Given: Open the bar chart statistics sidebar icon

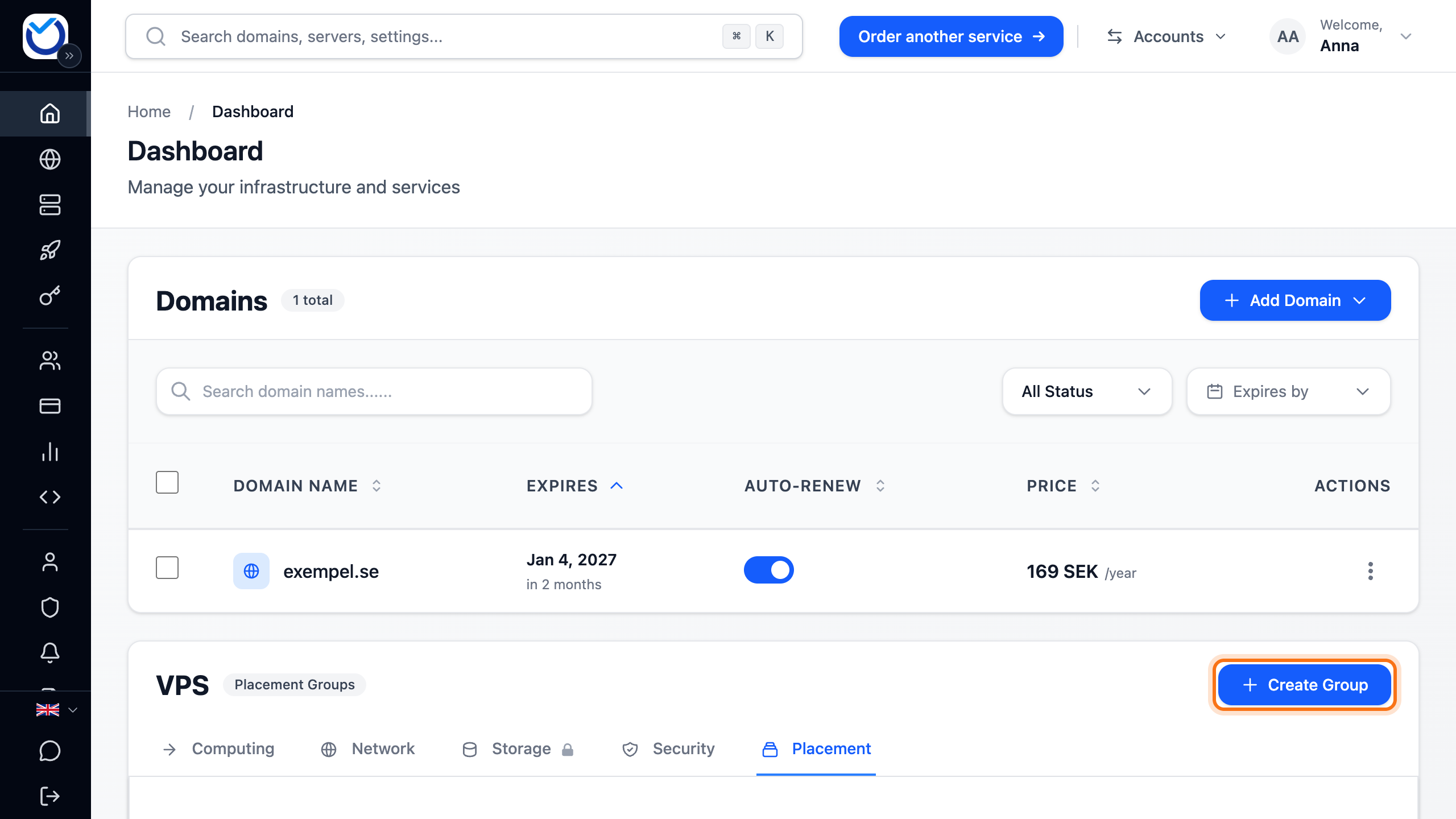Looking at the screenshot, I should [x=50, y=452].
